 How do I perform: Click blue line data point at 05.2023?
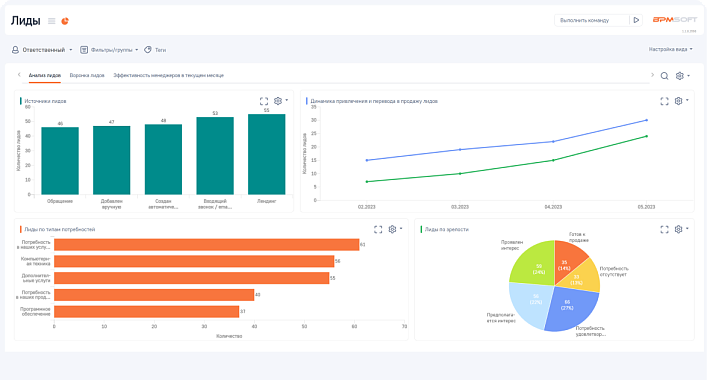(647, 120)
